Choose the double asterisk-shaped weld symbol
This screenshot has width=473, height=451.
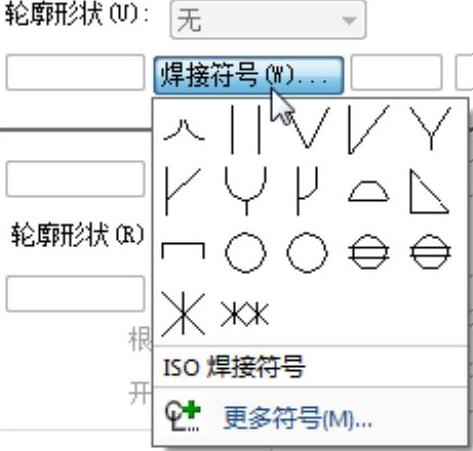tap(245, 314)
